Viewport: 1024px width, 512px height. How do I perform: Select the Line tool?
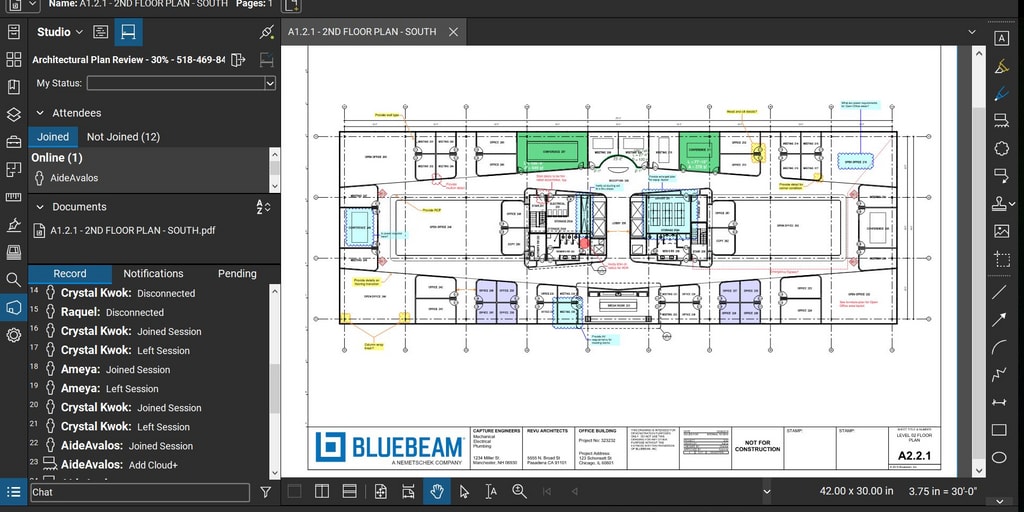(999, 291)
